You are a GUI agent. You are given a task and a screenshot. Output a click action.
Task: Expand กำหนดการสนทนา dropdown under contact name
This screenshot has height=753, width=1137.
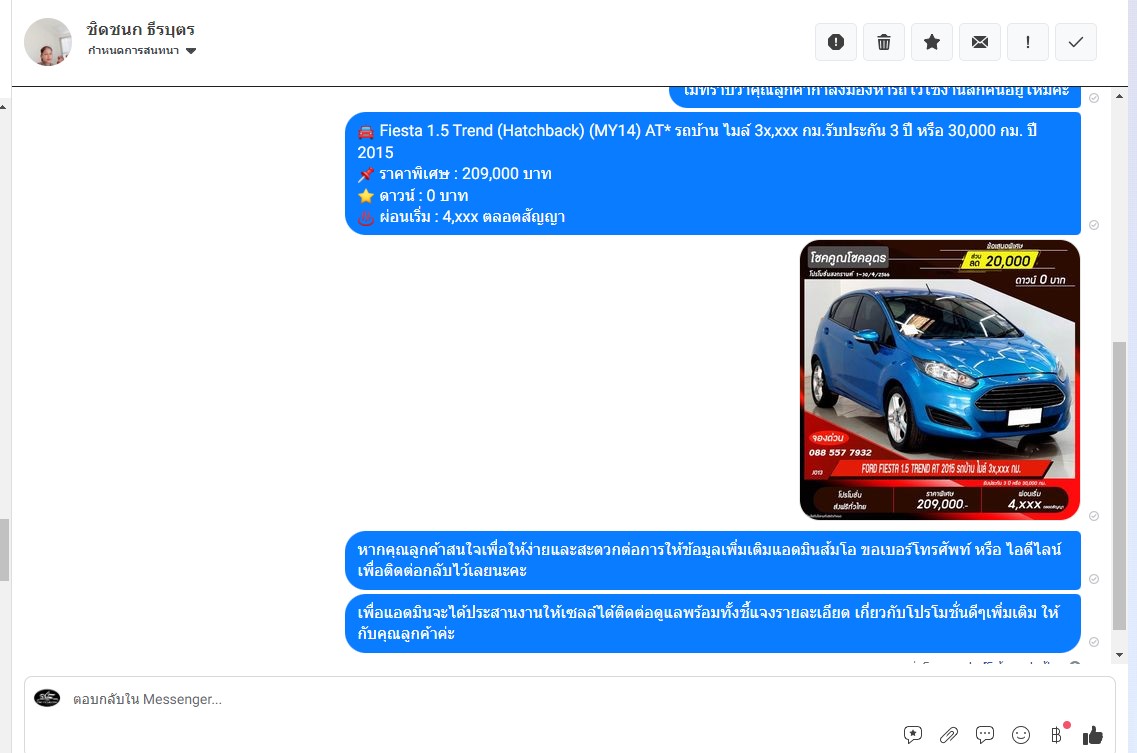pos(142,51)
